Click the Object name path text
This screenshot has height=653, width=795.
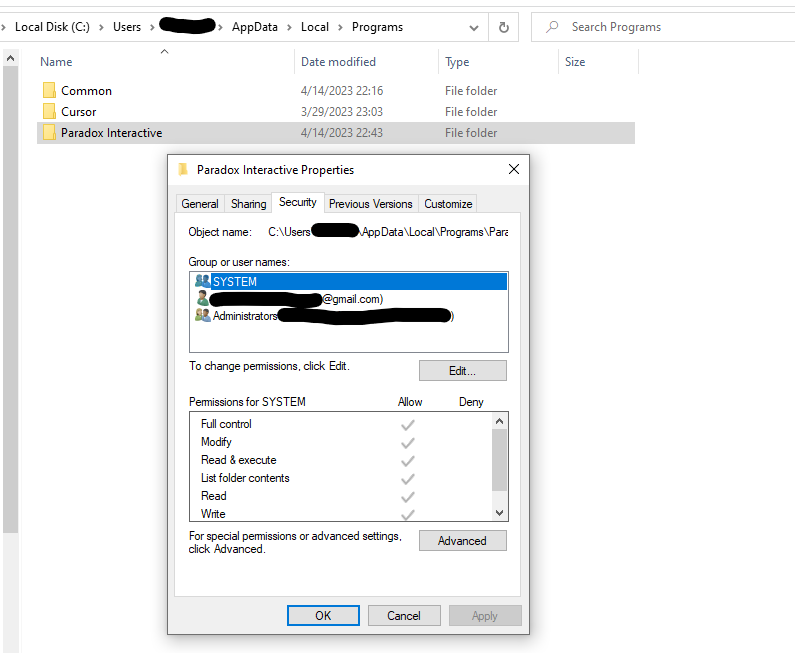(388, 232)
